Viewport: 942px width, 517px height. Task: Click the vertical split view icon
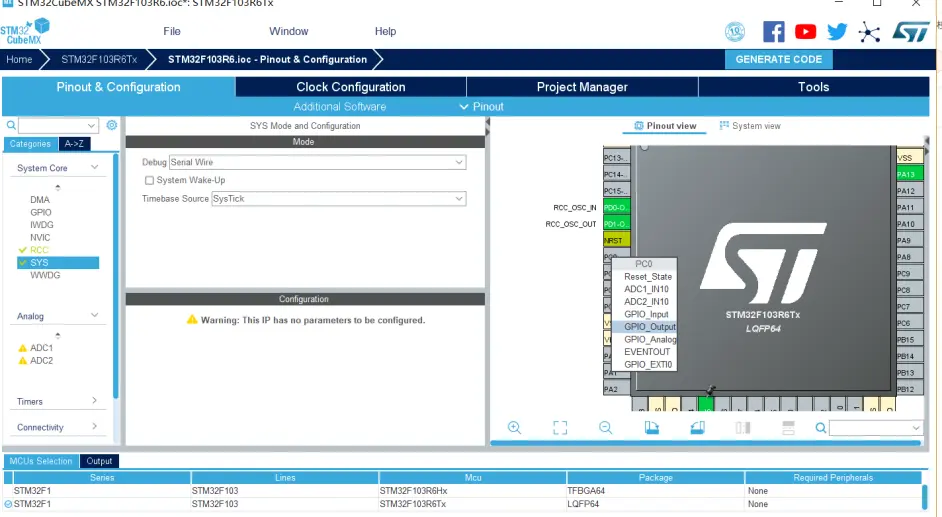click(x=743, y=428)
